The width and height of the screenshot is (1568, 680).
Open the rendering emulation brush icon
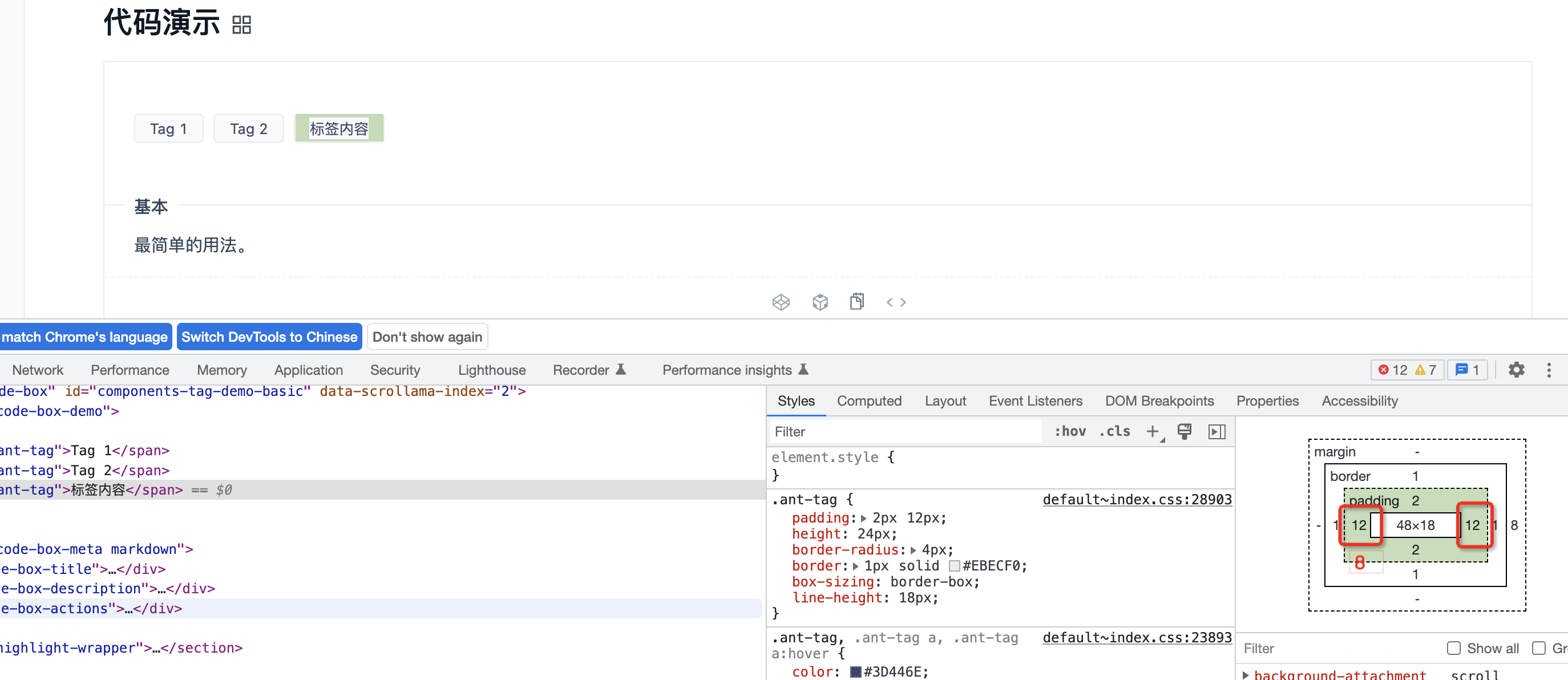(1185, 431)
